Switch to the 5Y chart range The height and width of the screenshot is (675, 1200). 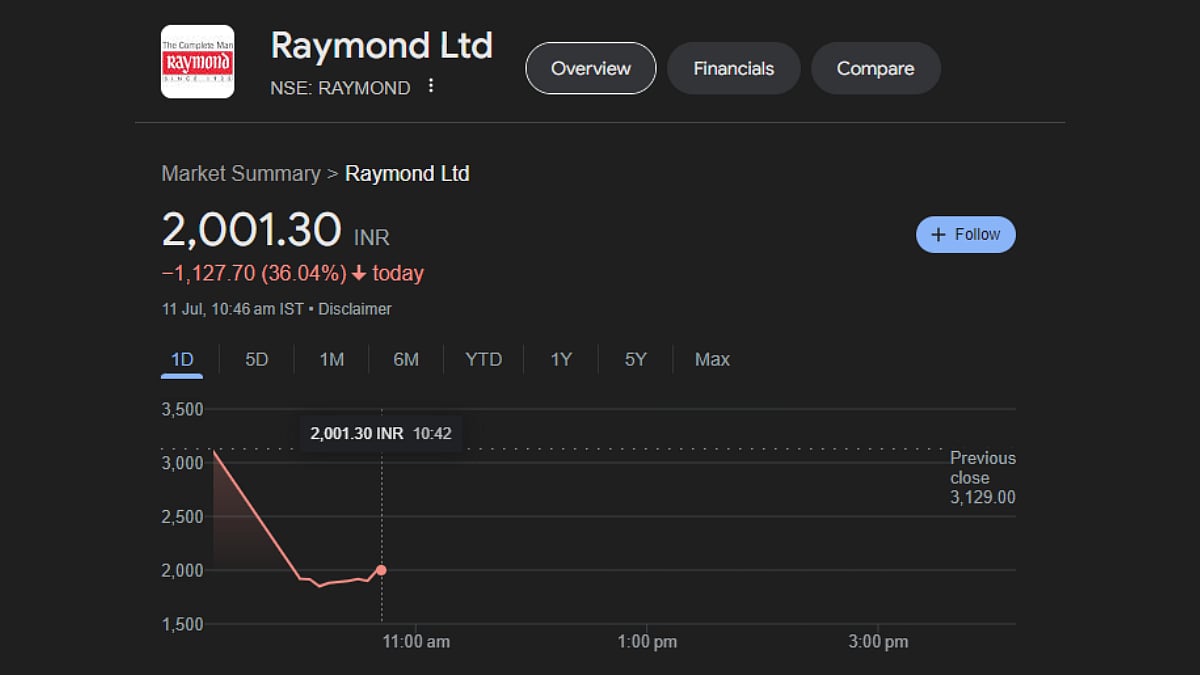click(635, 359)
